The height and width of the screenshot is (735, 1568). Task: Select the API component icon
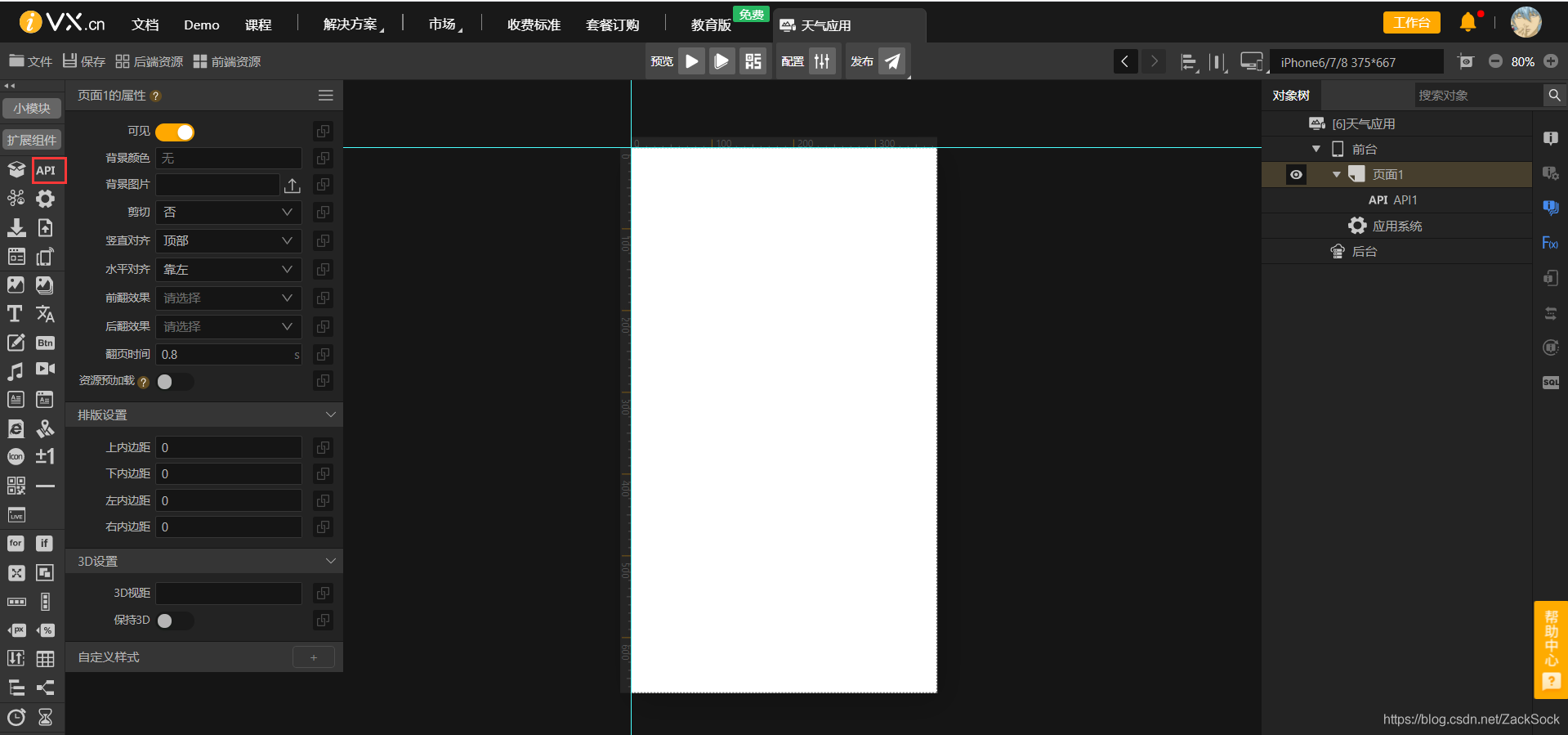click(x=46, y=170)
